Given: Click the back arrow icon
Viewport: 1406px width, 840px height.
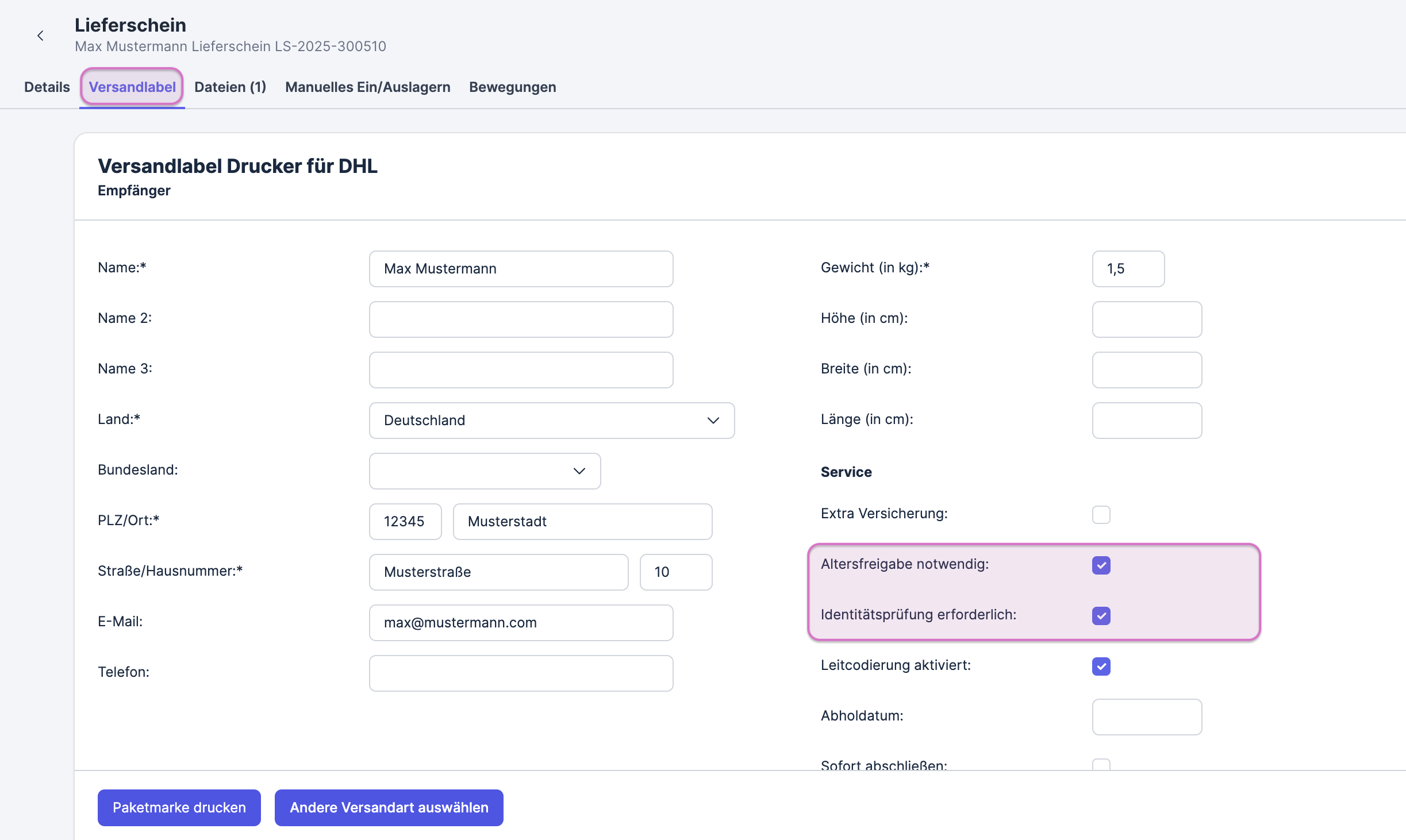Looking at the screenshot, I should (x=40, y=36).
